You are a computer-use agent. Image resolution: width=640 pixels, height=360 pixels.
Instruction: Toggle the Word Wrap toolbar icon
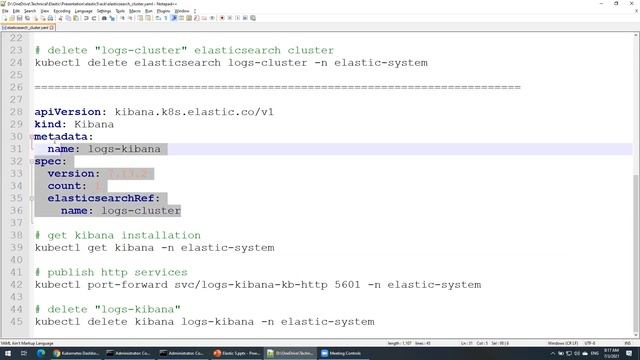coord(158,18)
